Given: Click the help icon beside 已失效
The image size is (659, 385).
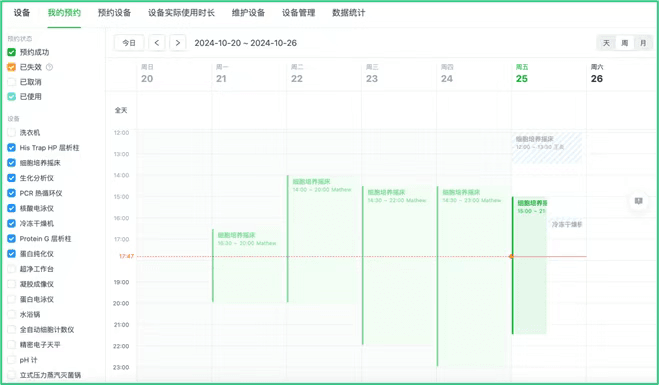Looking at the screenshot, I should 50,67.
